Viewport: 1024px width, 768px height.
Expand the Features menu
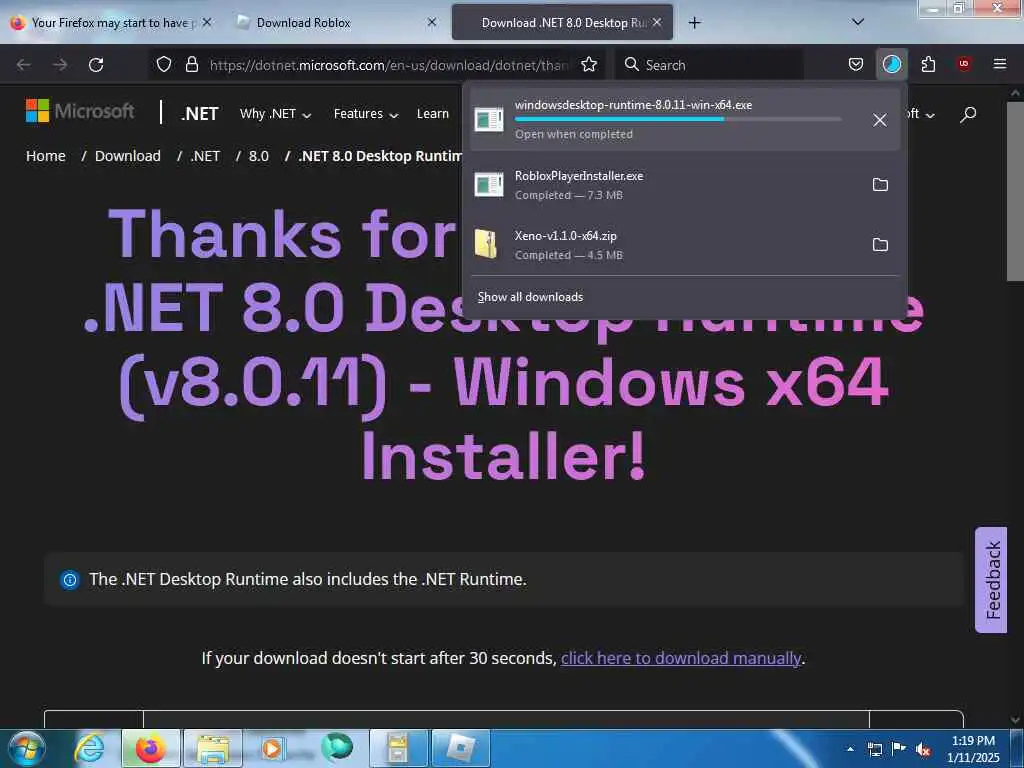(x=366, y=114)
